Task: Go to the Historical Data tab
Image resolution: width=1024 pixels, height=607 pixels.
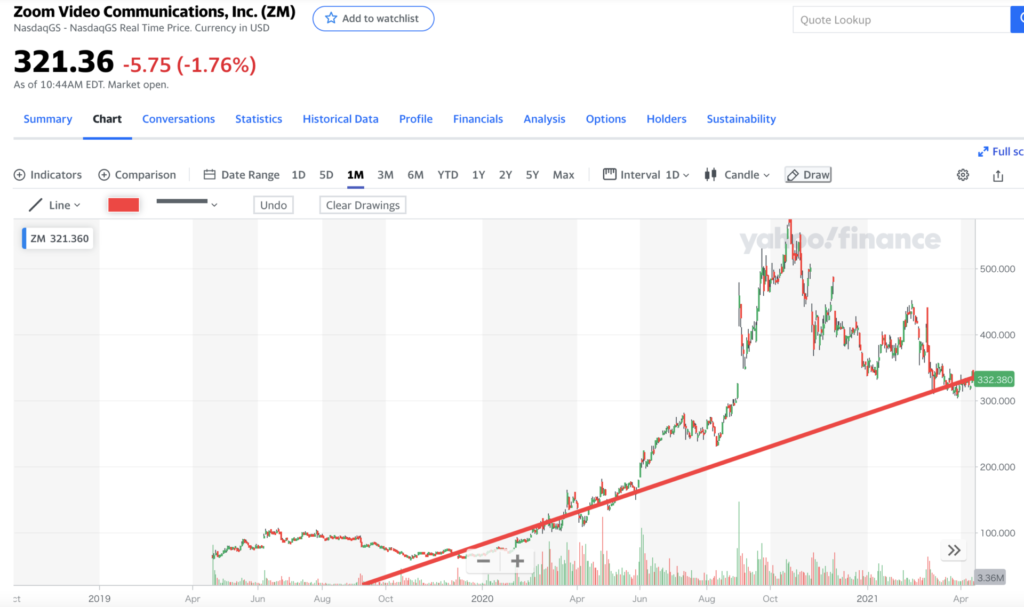Action: [340, 119]
